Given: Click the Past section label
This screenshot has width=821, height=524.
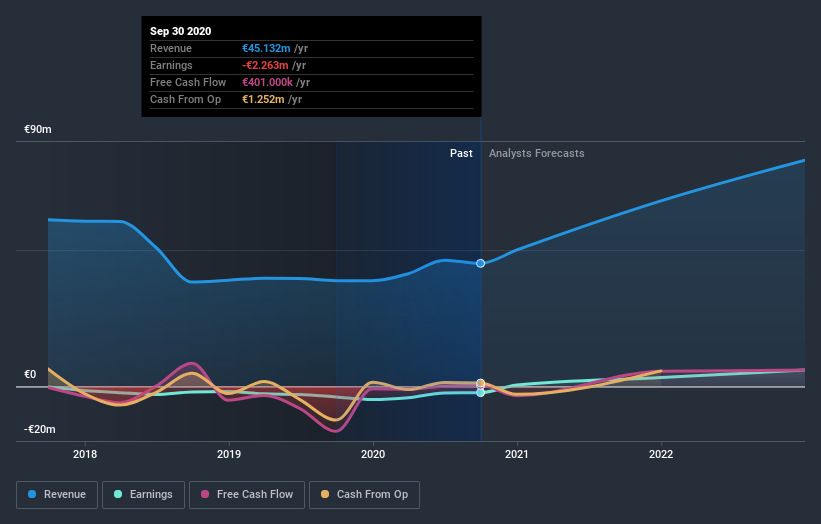Looking at the screenshot, I should point(461,153).
